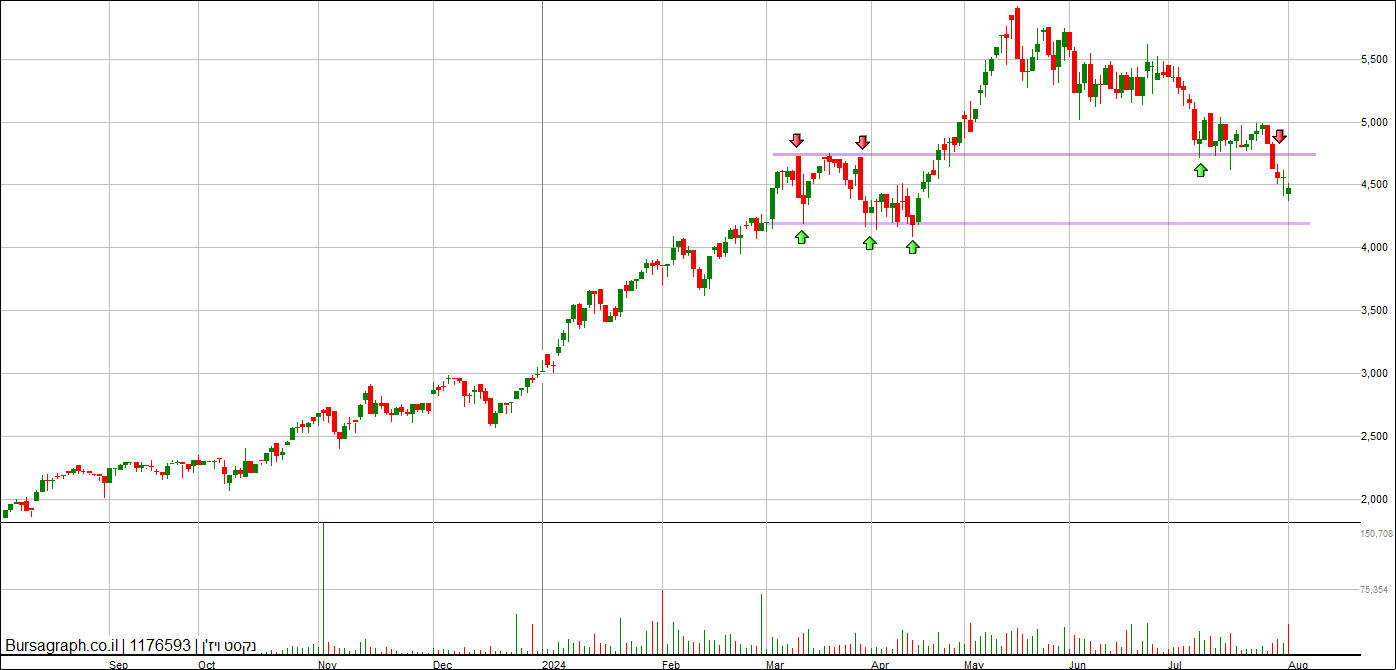Click the 3,000 price axis label

pos(1374,374)
